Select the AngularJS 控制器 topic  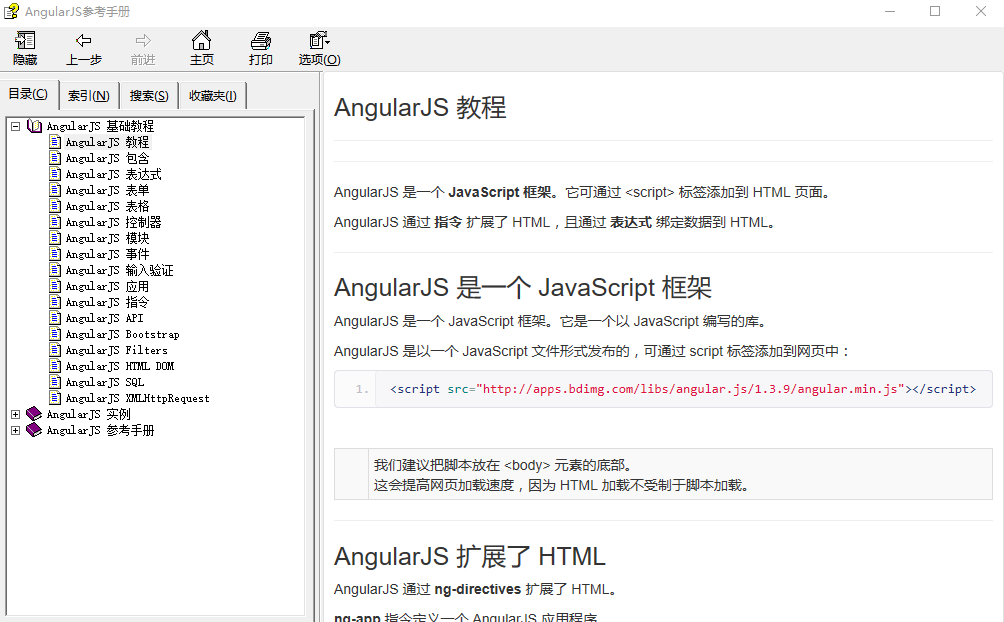pyautogui.click(x=113, y=221)
